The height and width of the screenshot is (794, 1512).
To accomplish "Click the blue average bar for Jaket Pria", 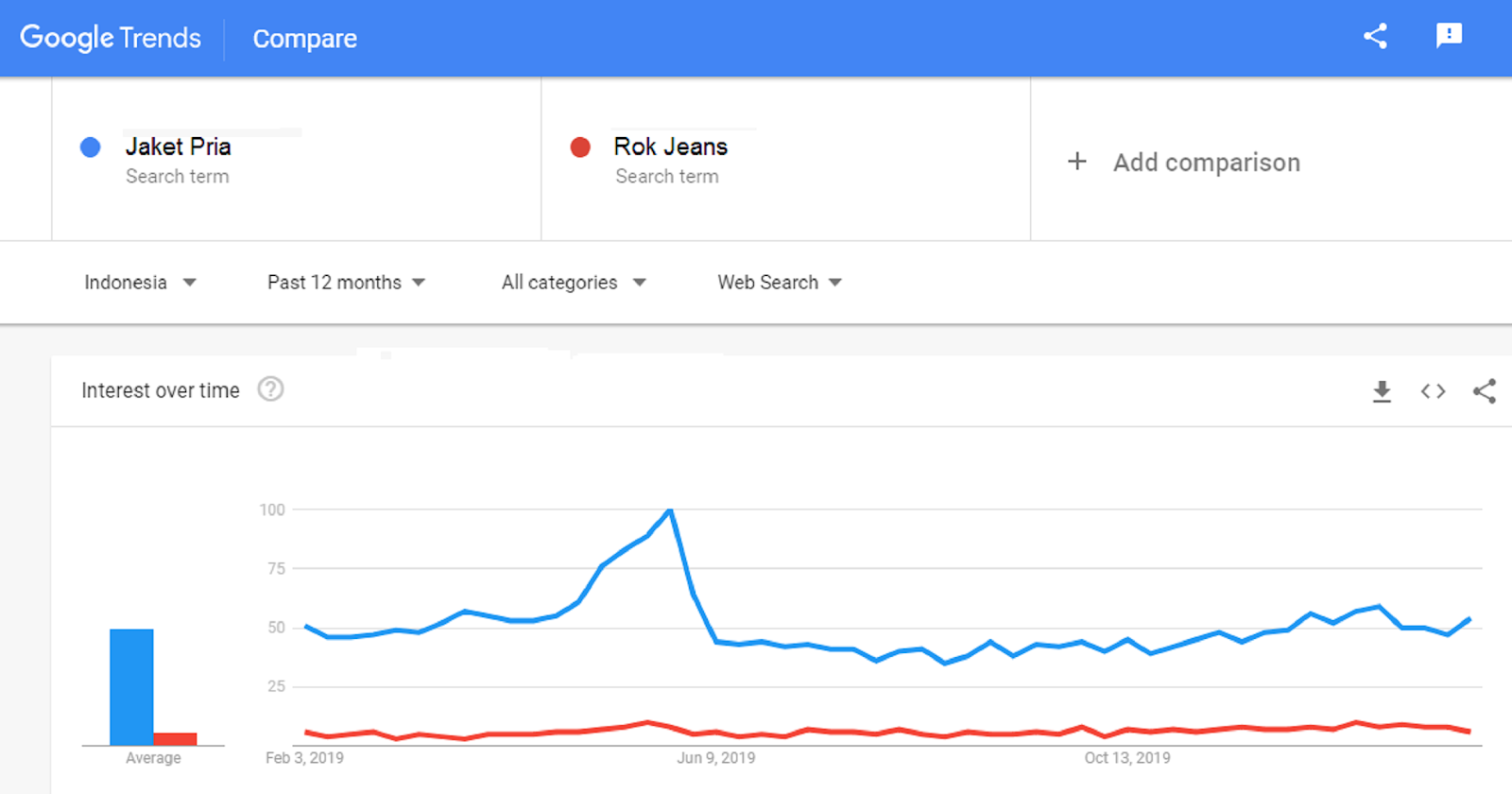I will [131, 685].
